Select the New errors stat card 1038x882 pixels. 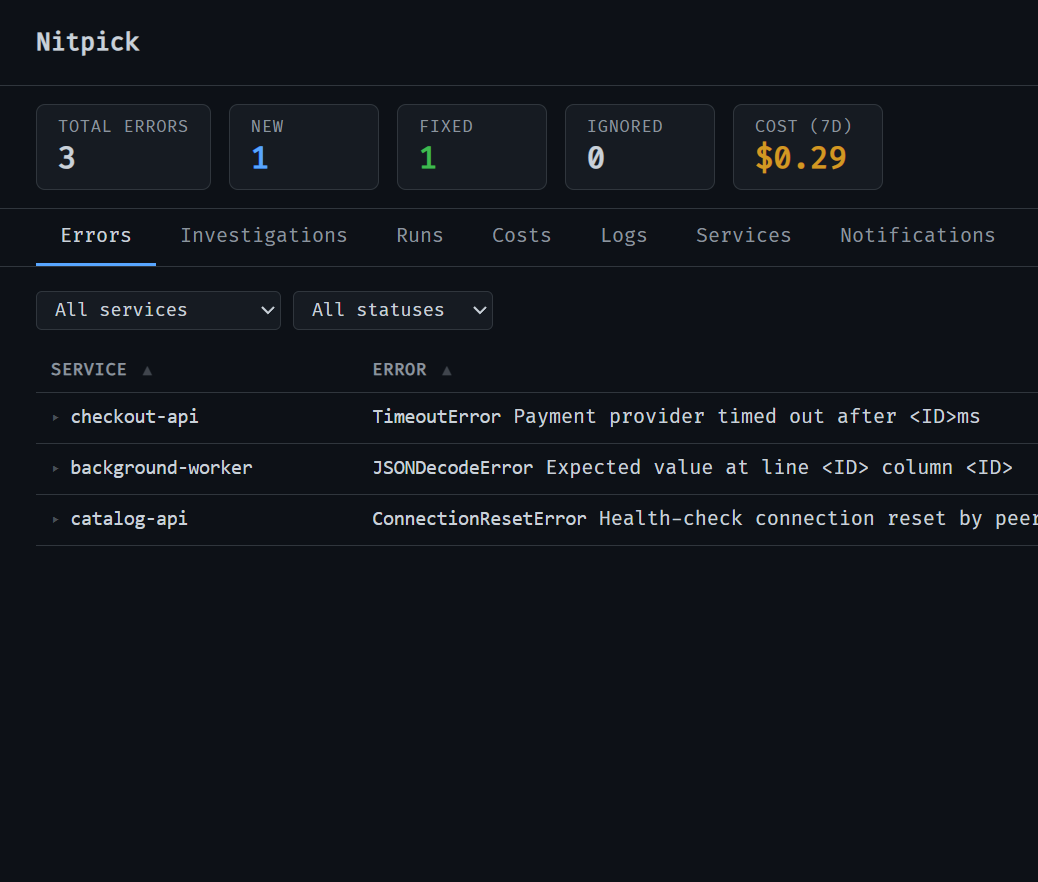click(304, 147)
